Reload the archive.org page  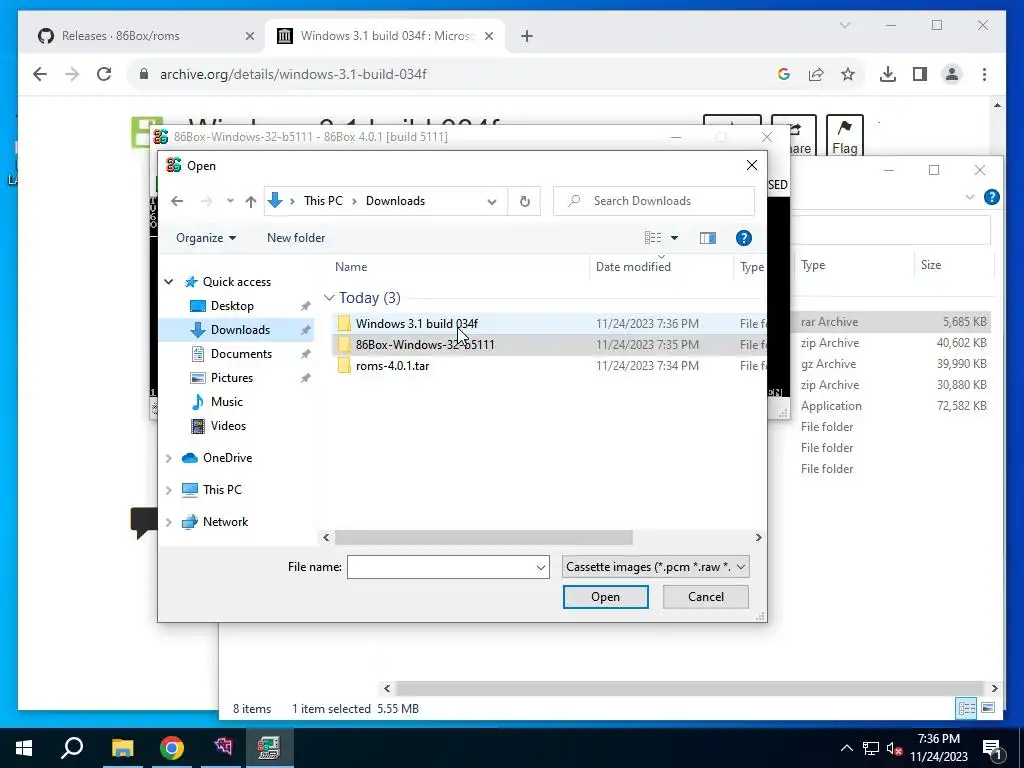[x=104, y=74]
